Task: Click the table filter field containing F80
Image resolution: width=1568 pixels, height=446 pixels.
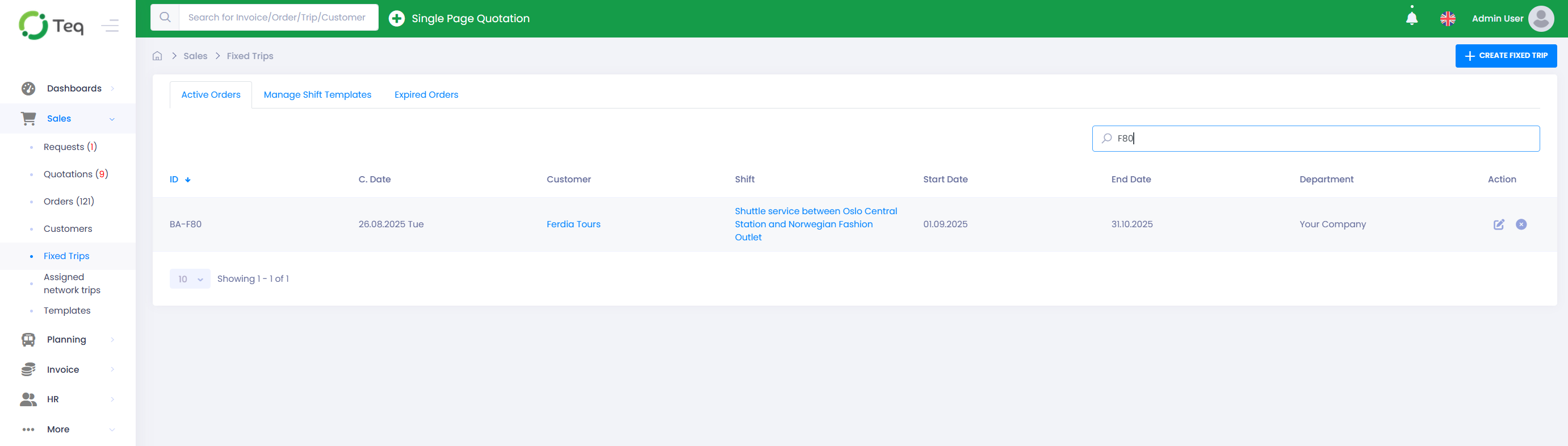Action: click(1315, 138)
